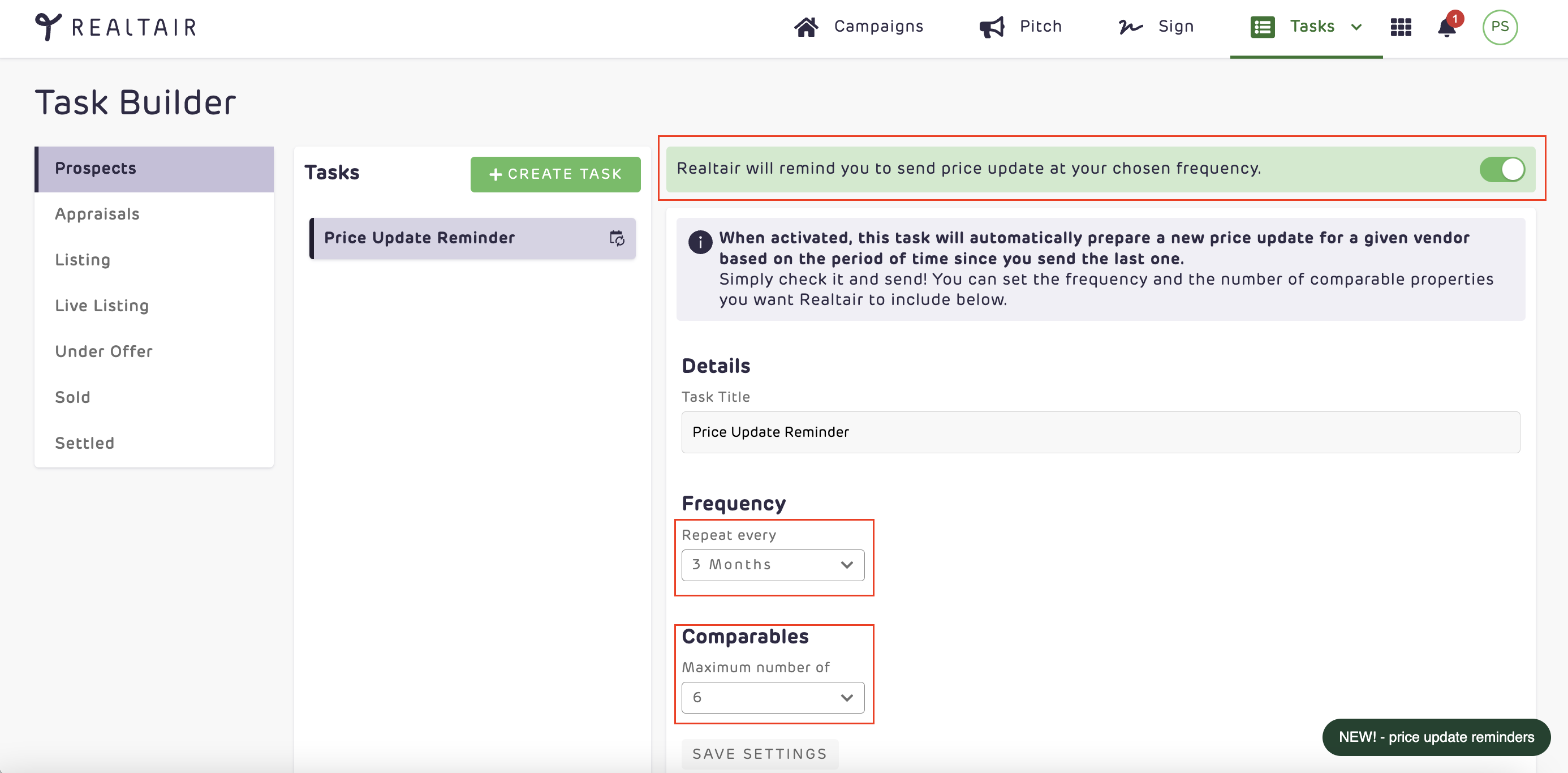Toggle the price update reminder switch
Image resolution: width=1568 pixels, height=773 pixels.
tap(1502, 169)
